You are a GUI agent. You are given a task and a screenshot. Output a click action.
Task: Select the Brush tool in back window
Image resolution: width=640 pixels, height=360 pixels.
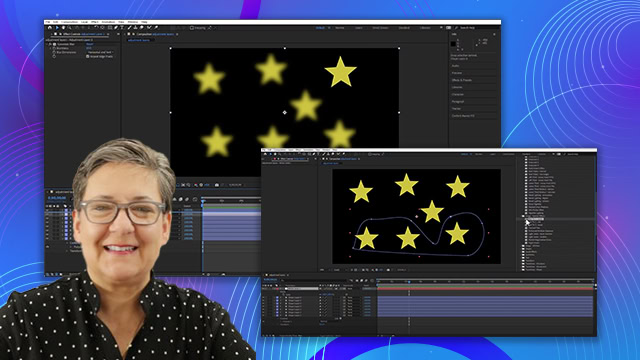coord(129,28)
